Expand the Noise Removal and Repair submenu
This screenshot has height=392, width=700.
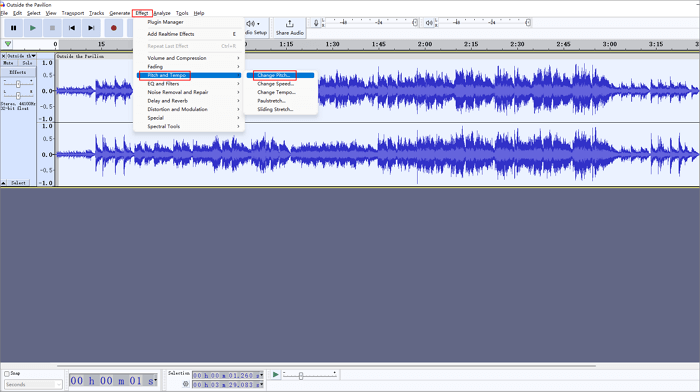point(189,92)
